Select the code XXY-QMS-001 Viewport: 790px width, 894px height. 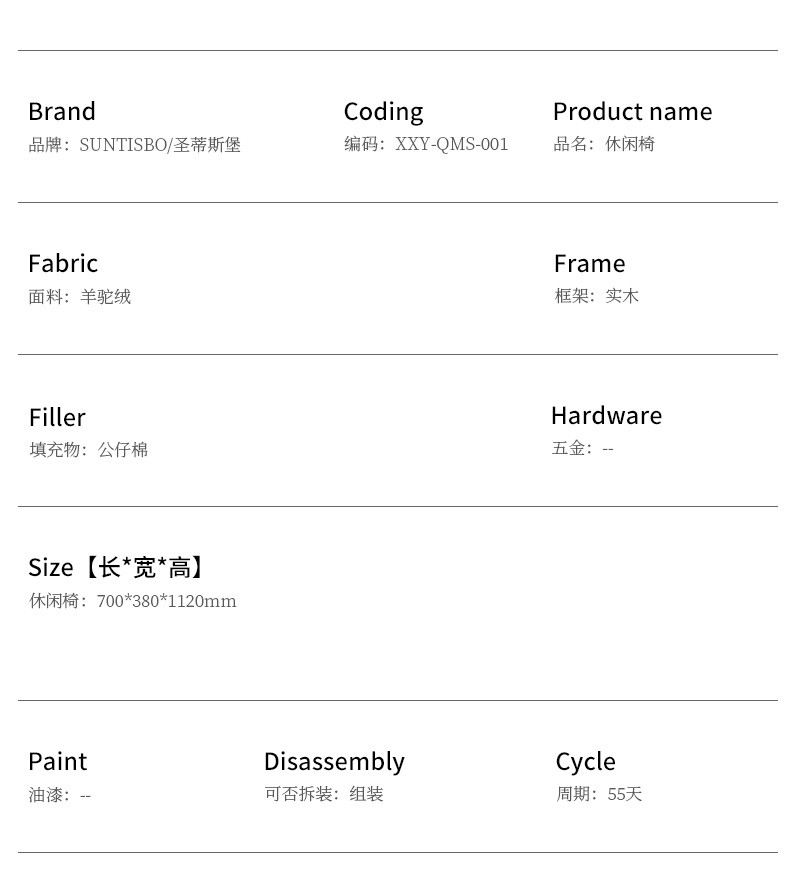pyautogui.click(x=451, y=144)
